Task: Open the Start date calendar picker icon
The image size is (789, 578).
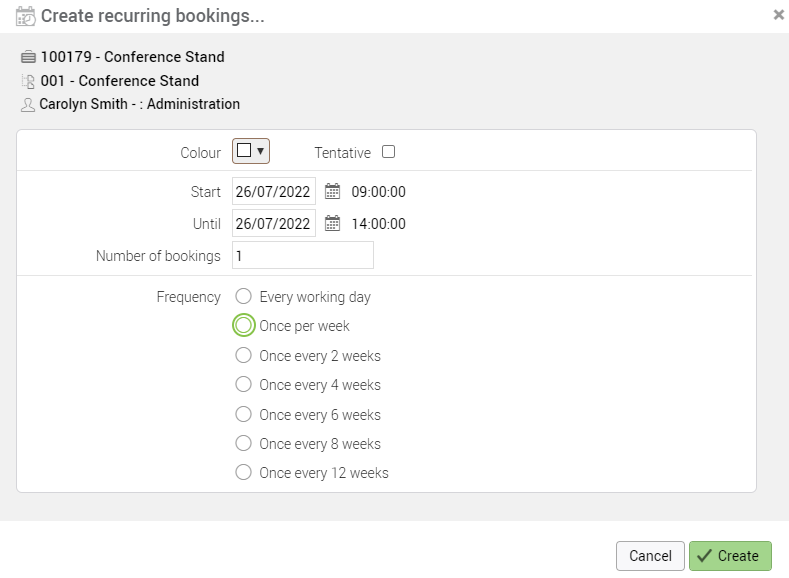Action: click(x=333, y=192)
